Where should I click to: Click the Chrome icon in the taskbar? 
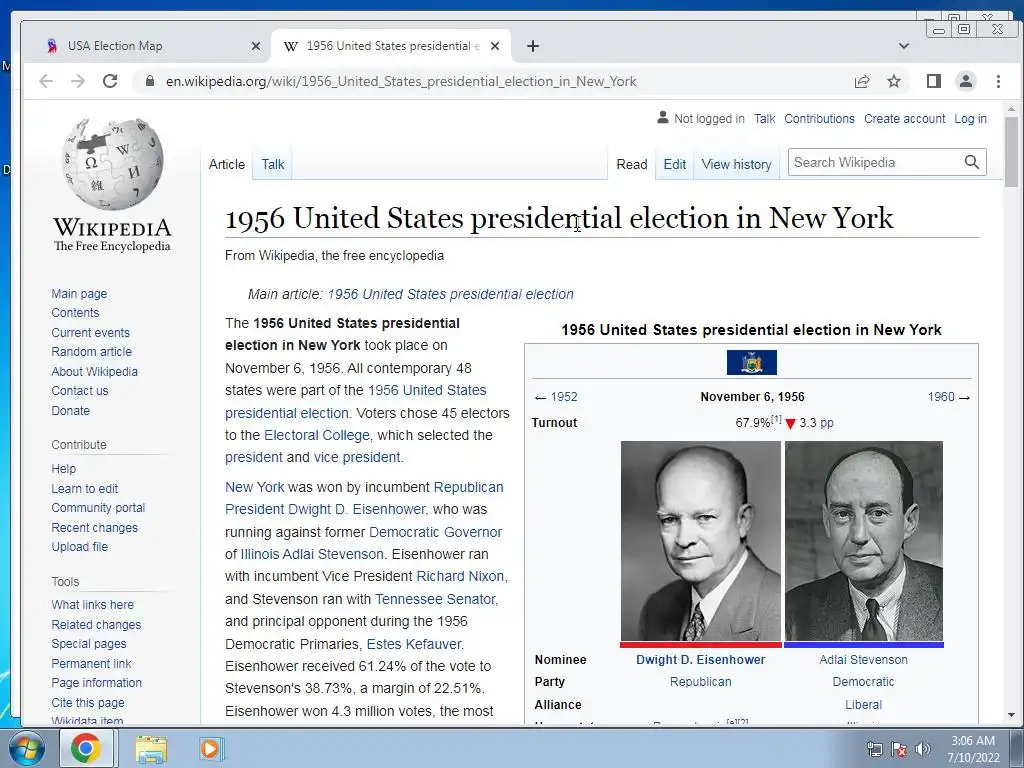click(86, 748)
